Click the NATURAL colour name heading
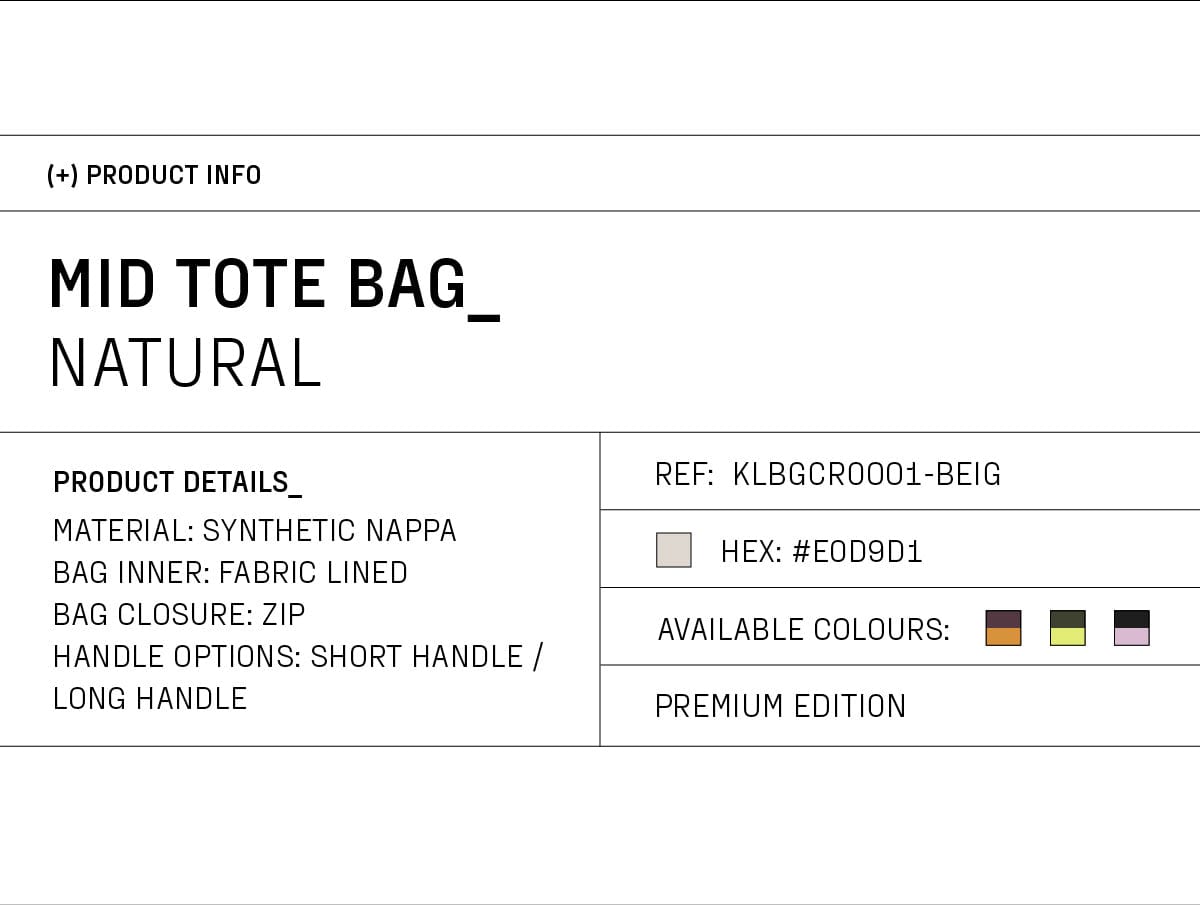This screenshot has width=1200, height=905. pyautogui.click(x=186, y=363)
